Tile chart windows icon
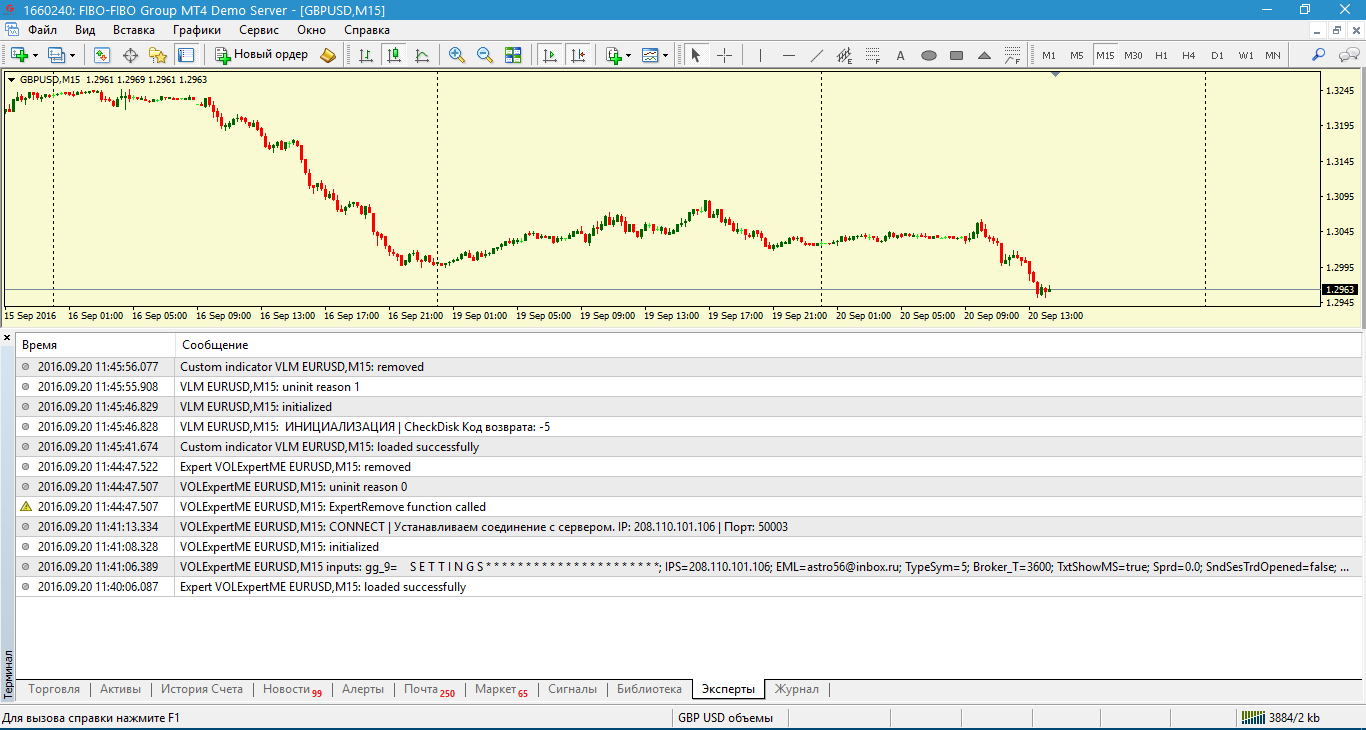1366x730 pixels. click(x=513, y=55)
